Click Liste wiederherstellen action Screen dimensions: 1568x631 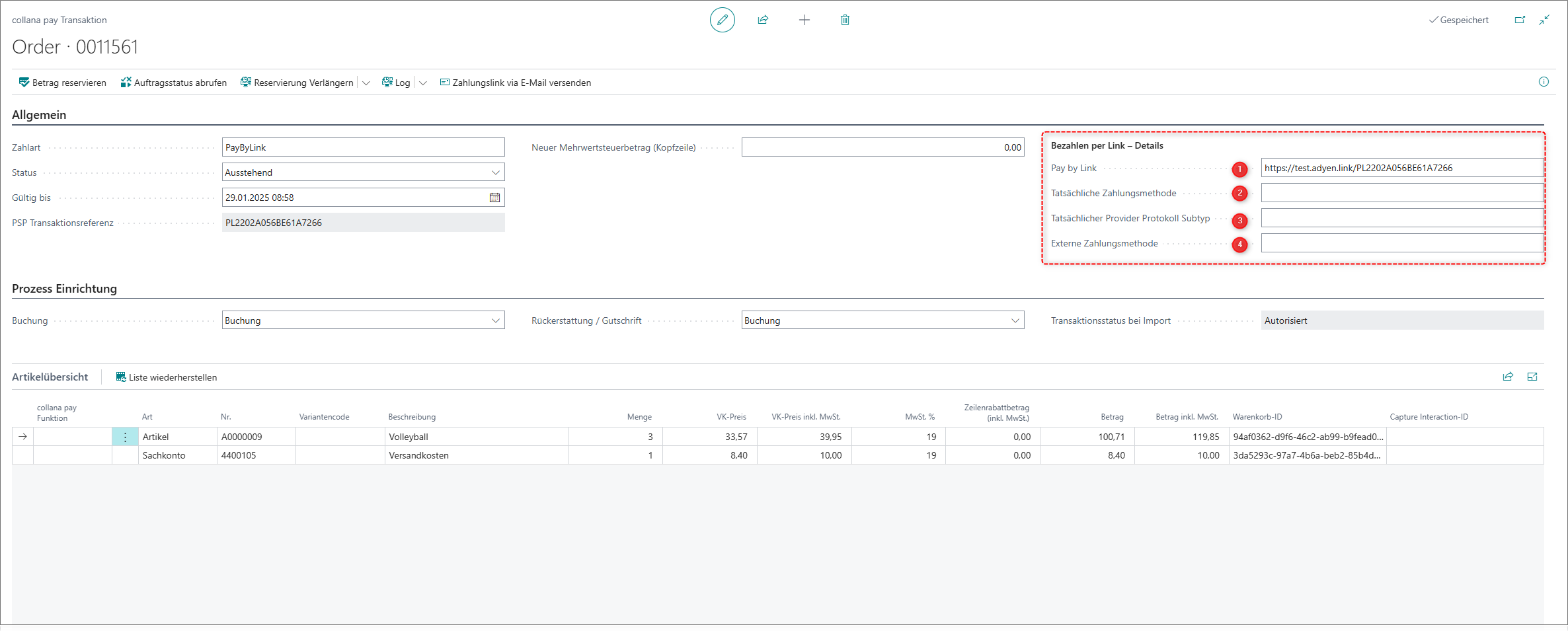click(167, 377)
